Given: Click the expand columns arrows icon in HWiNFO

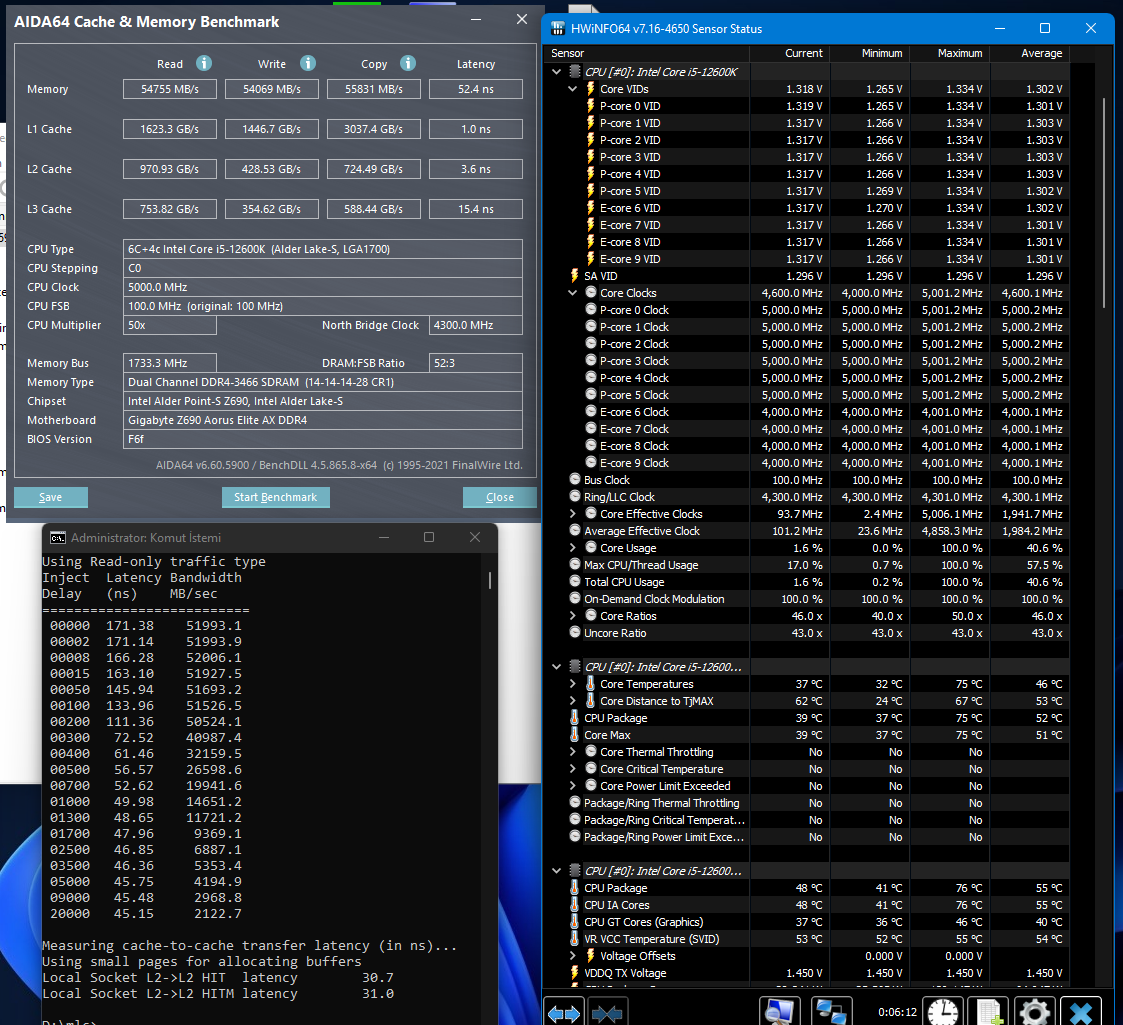Looking at the screenshot, I should (x=564, y=1012).
